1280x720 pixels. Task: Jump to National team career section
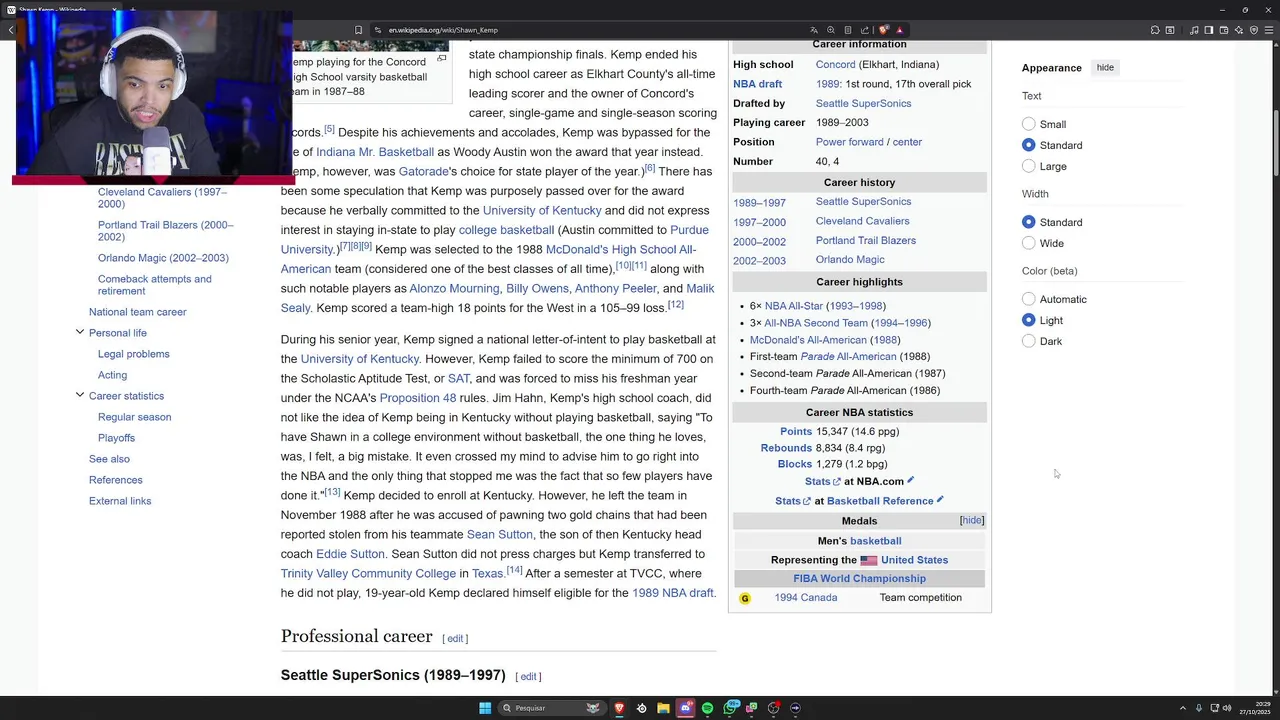[137, 312]
